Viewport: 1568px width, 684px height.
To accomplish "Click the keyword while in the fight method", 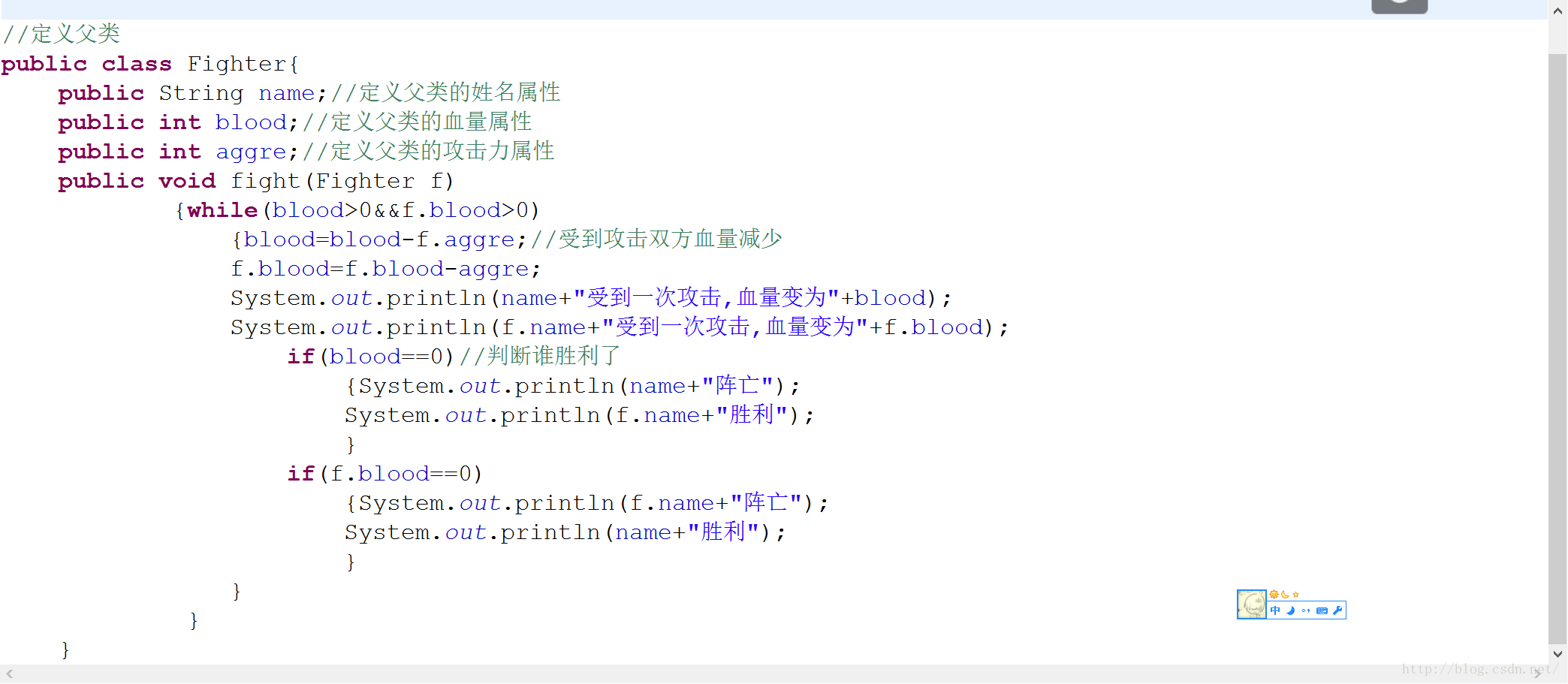I will [222, 210].
